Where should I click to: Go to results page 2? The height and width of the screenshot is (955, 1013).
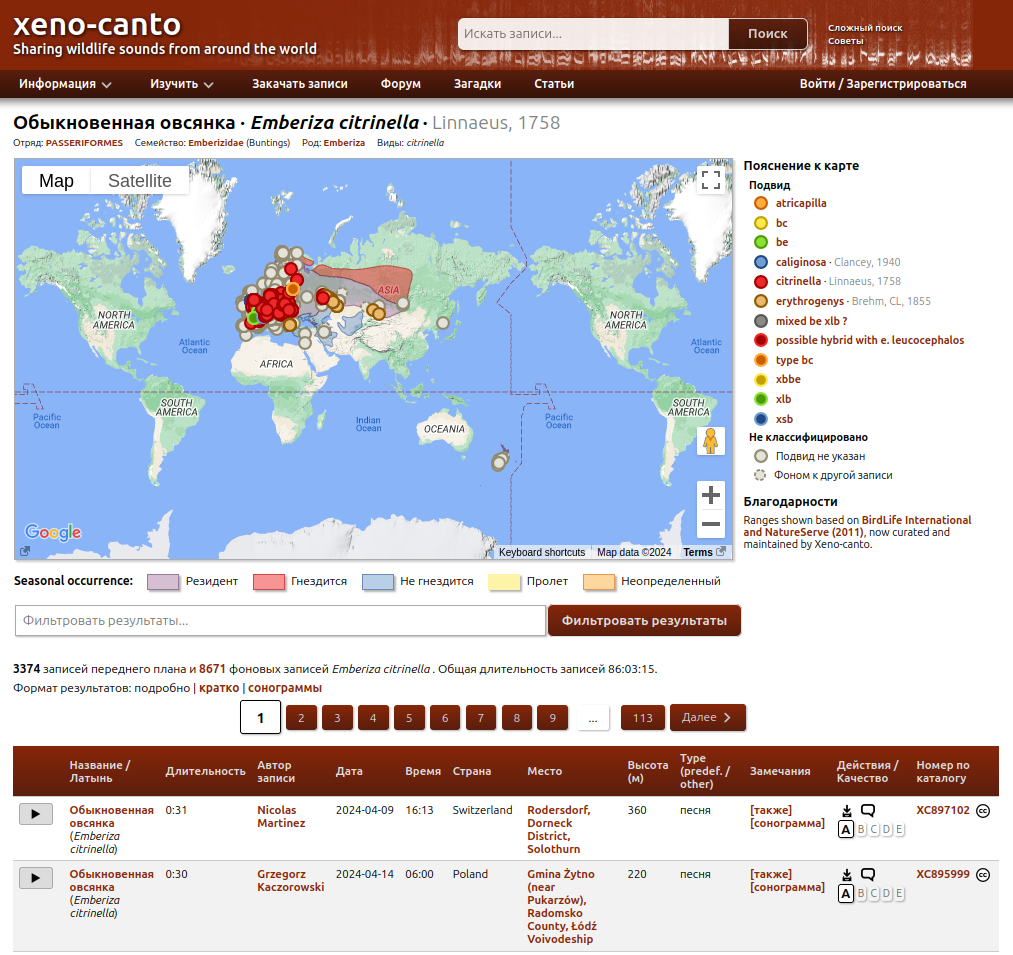click(301, 718)
